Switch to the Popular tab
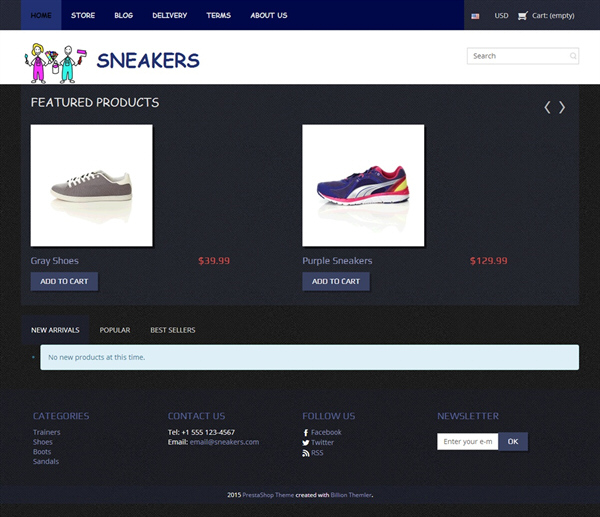 [115, 330]
